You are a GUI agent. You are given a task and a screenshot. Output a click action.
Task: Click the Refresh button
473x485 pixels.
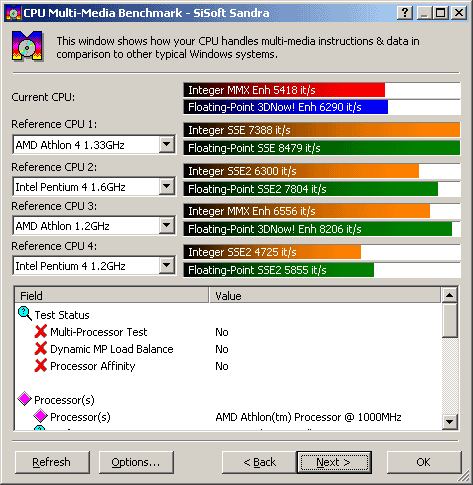coord(52,462)
